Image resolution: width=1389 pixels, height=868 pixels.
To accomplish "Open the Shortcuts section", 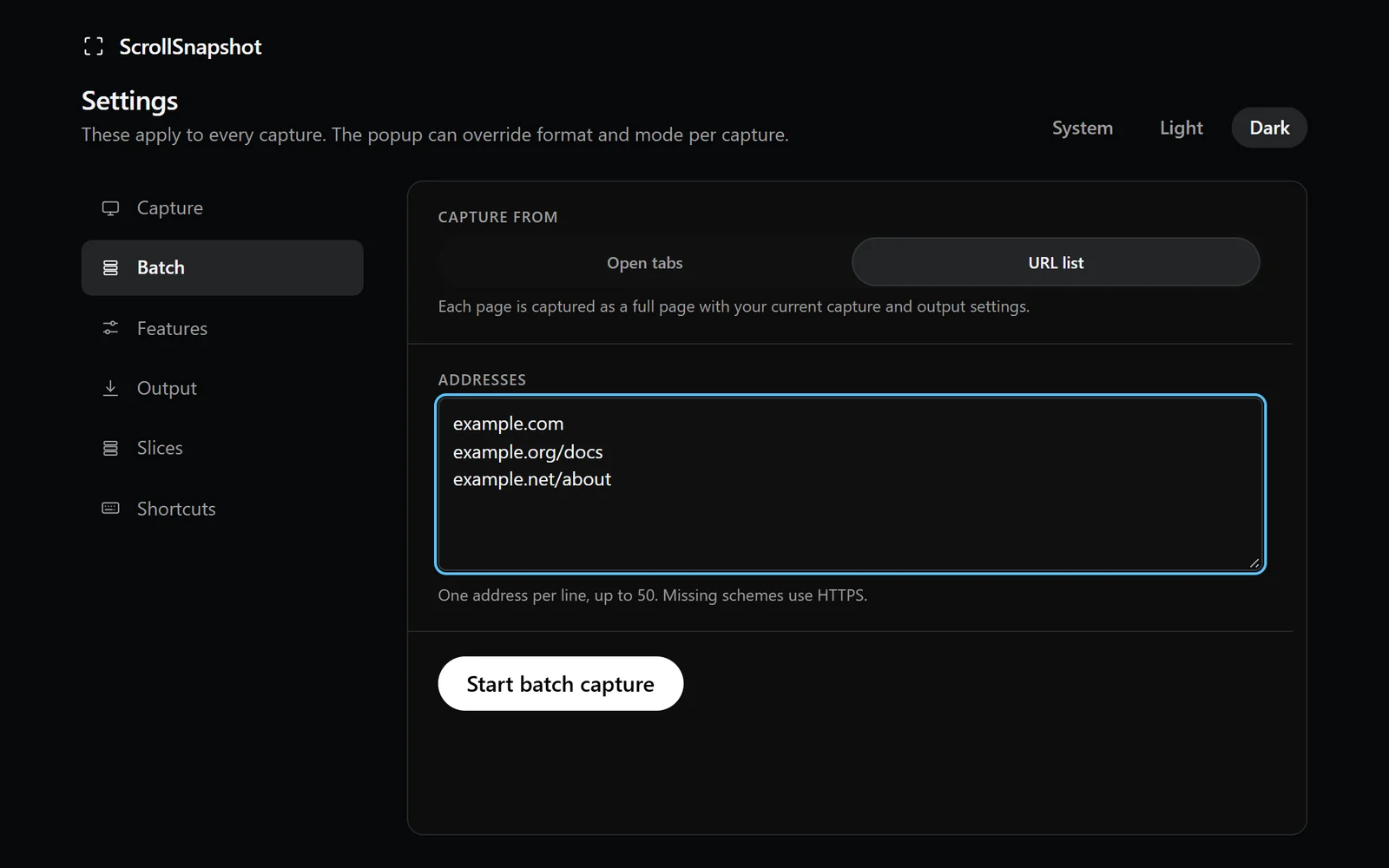I will point(222,509).
